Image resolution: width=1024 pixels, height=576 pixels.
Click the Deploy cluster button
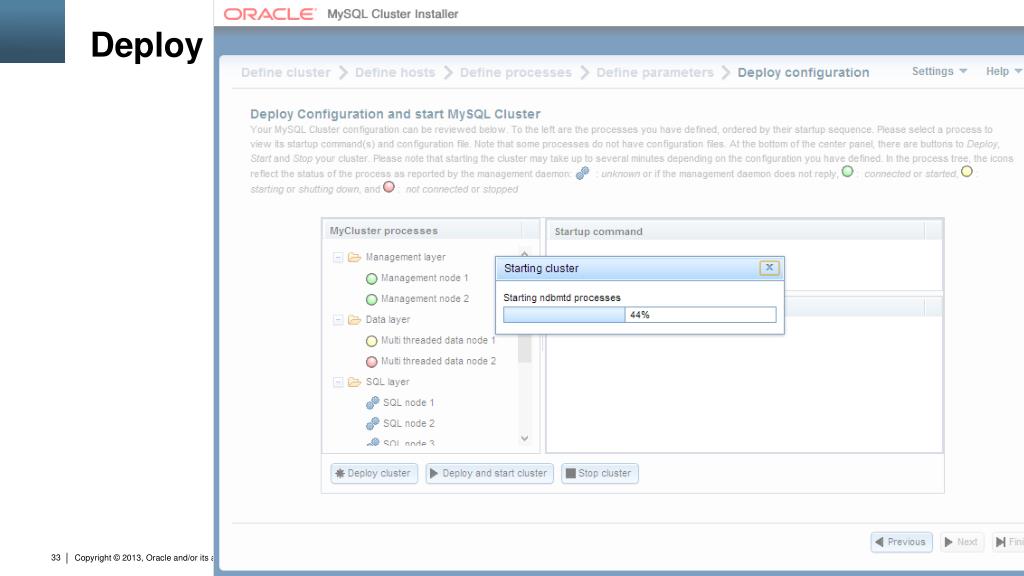tap(374, 473)
